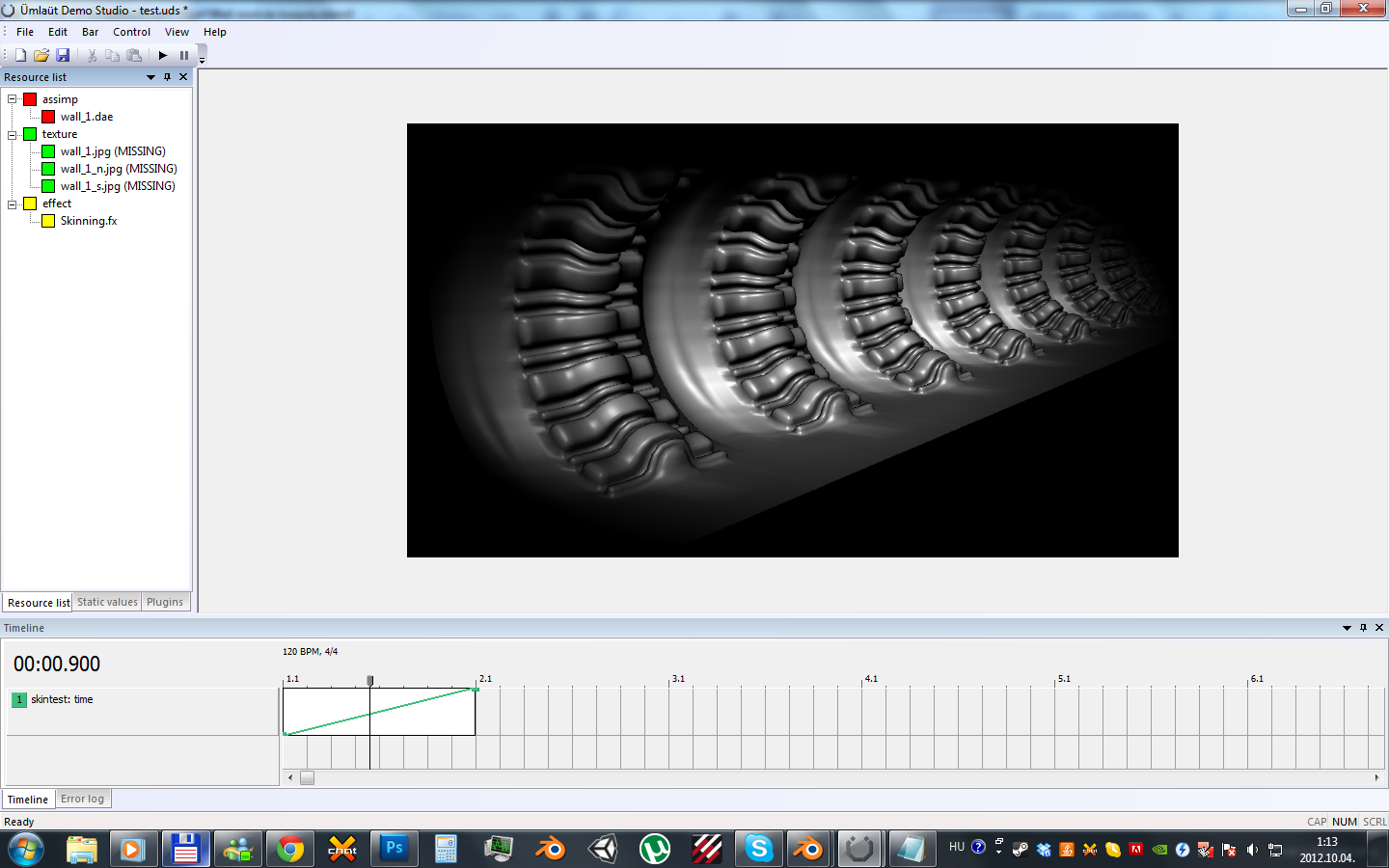Open the View menu
This screenshot has height=868, width=1389.
pyautogui.click(x=177, y=32)
